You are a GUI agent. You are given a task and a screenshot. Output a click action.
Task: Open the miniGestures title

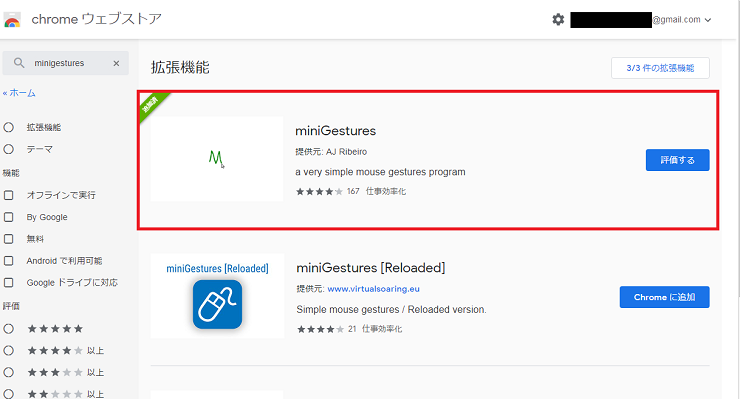(x=336, y=131)
